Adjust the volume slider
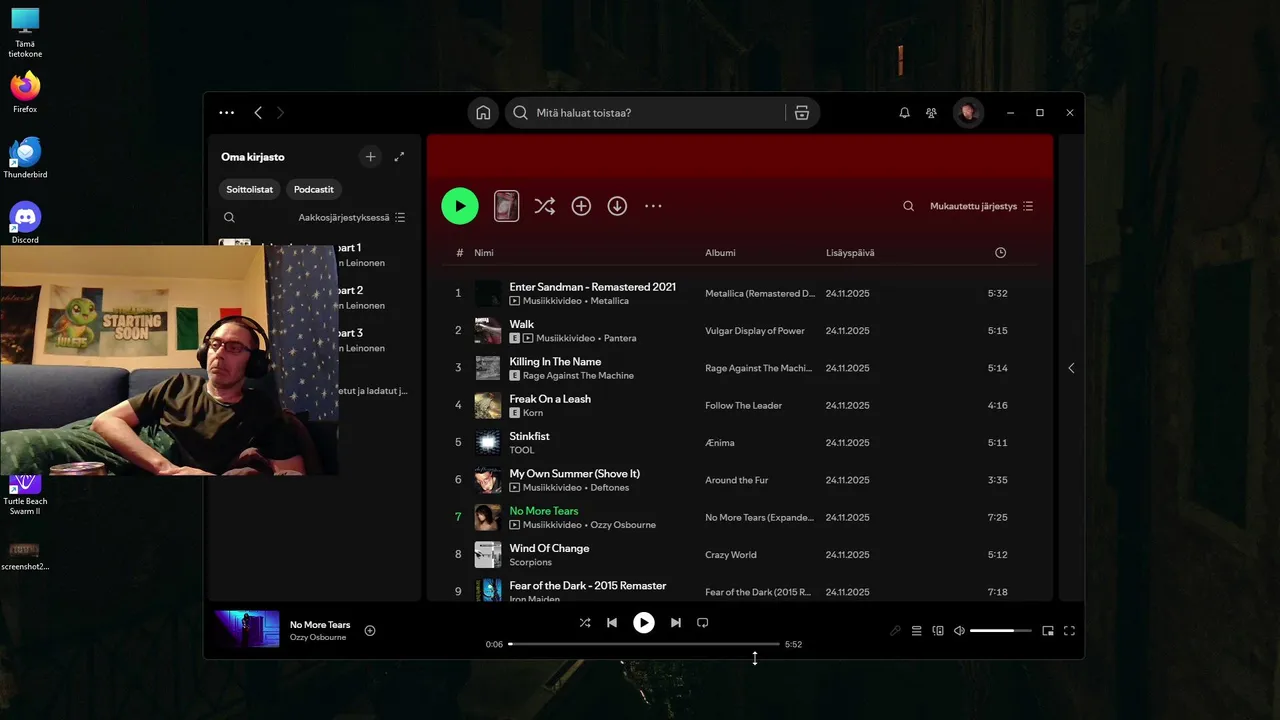The width and height of the screenshot is (1280, 720). (x=1000, y=631)
